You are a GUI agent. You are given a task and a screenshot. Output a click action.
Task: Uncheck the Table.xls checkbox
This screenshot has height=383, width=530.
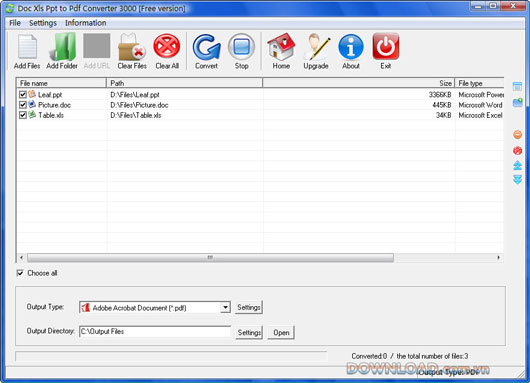[x=23, y=115]
